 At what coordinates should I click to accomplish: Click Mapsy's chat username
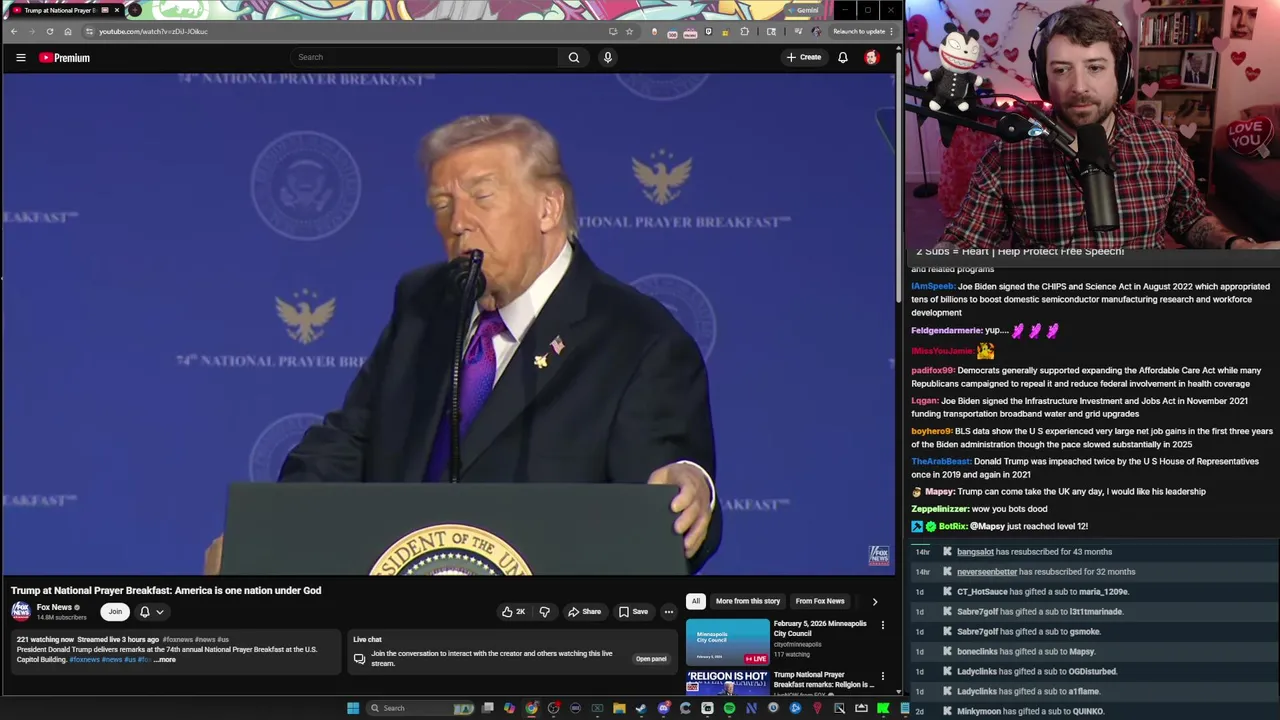(x=939, y=492)
